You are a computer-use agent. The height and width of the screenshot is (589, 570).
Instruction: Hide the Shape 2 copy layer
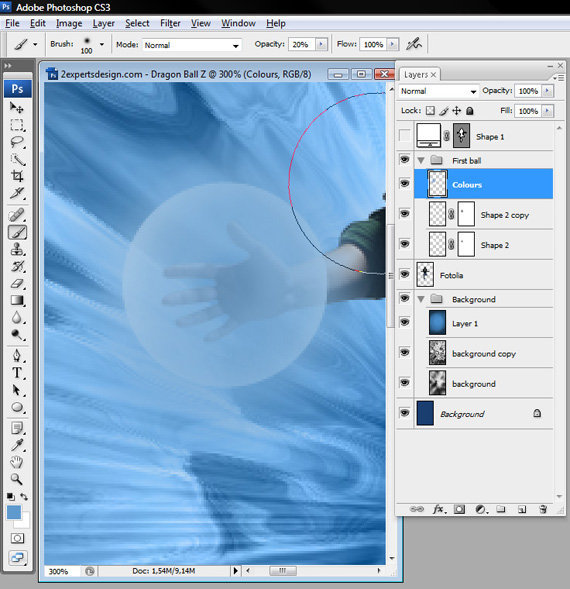[x=404, y=214]
